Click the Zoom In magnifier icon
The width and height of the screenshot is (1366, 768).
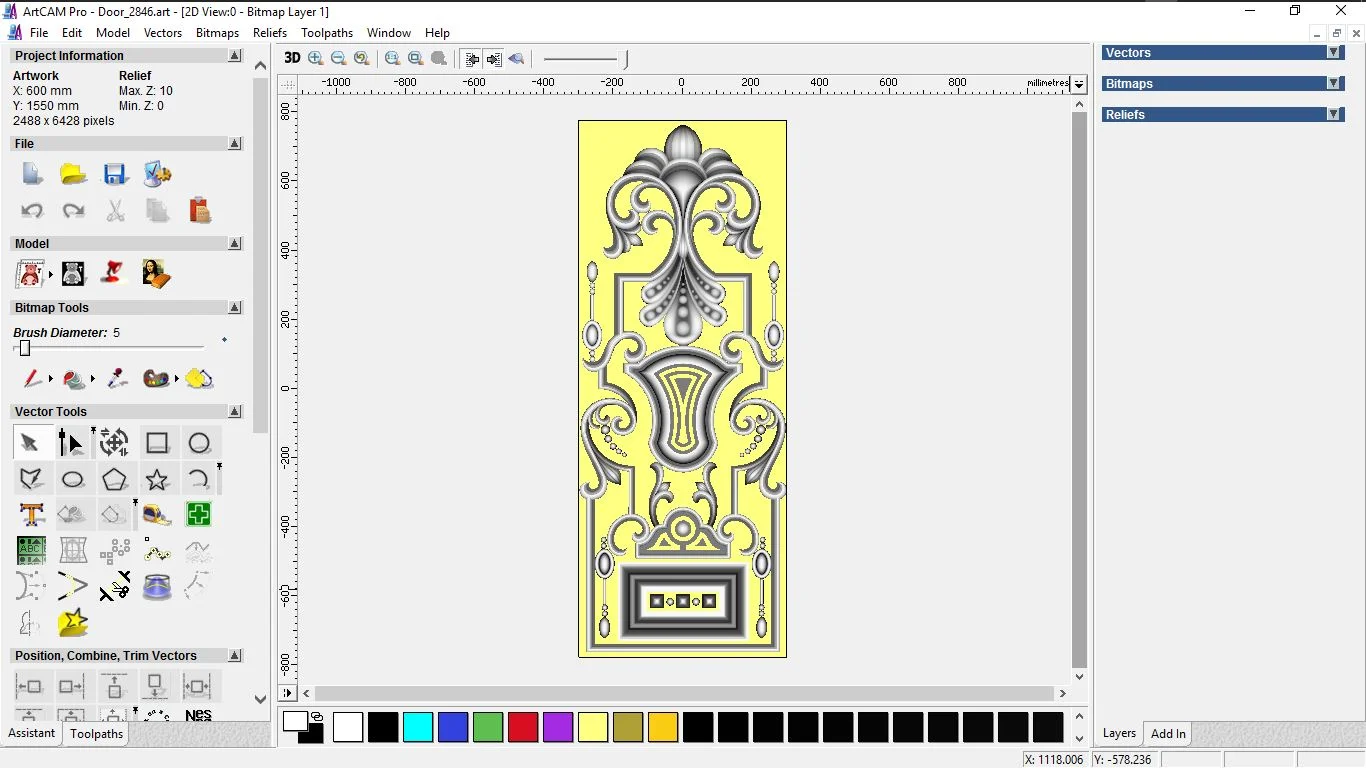pos(316,59)
